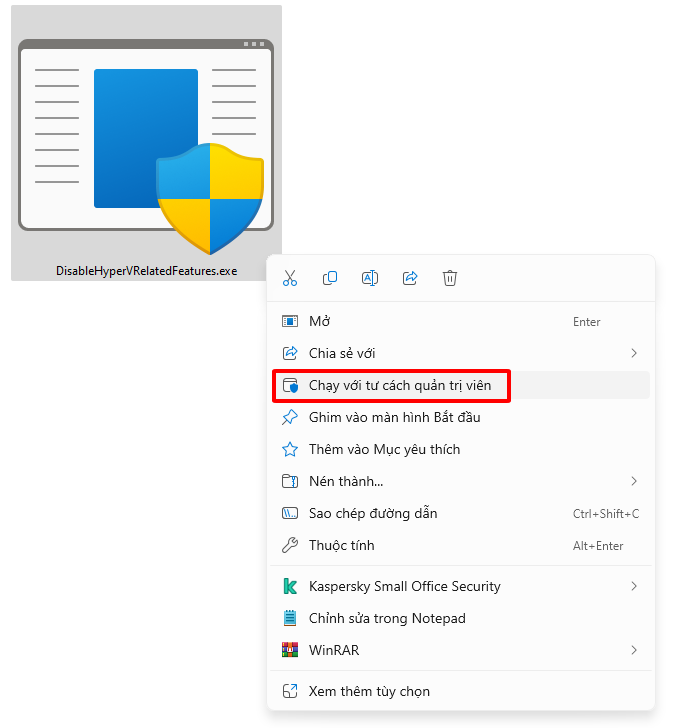Click the zip folder icon beside Nén thành
The height and width of the screenshot is (728, 684).
pos(290,481)
